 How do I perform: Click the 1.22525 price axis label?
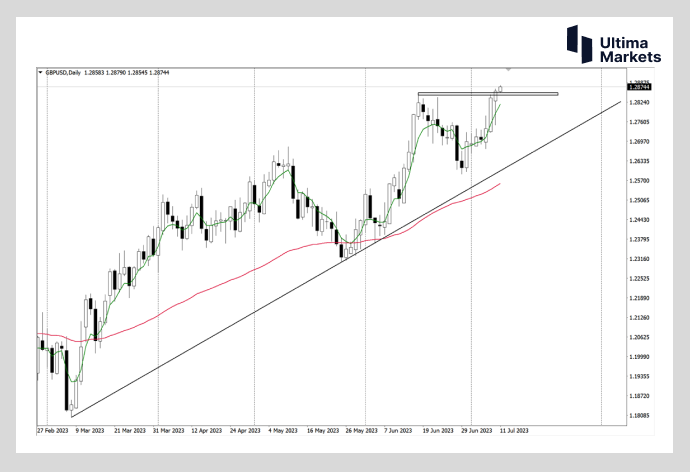(x=639, y=279)
